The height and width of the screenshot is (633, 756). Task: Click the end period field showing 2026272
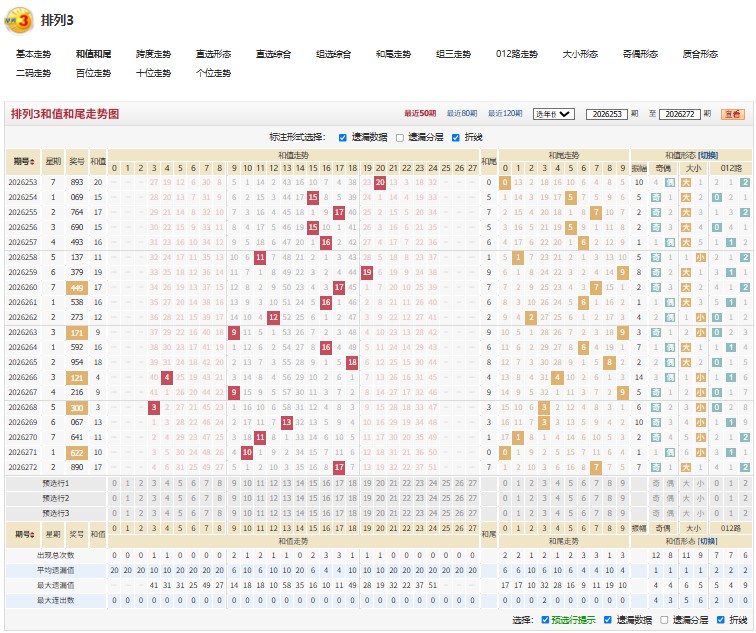point(679,114)
